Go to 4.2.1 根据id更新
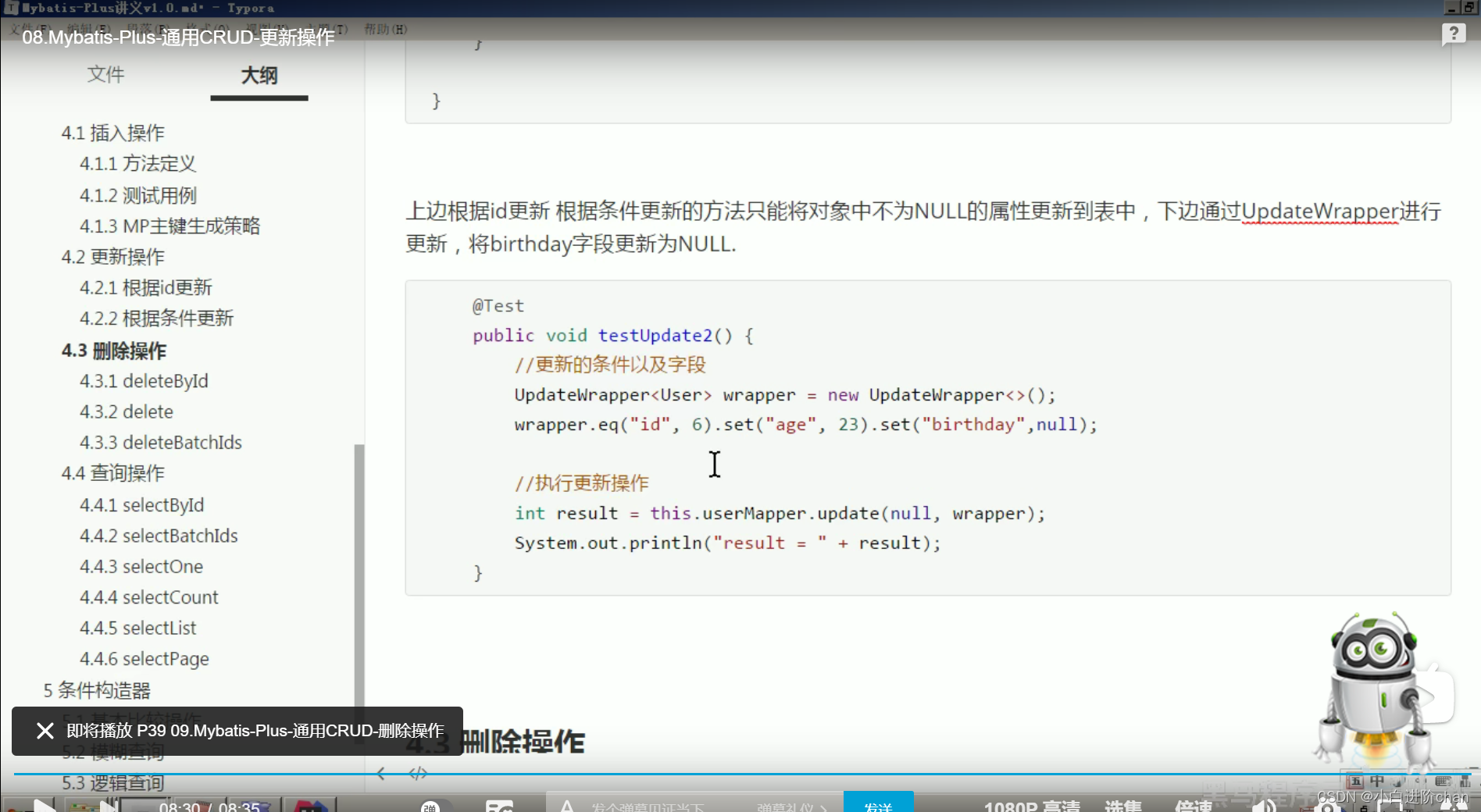 [x=145, y=287]
